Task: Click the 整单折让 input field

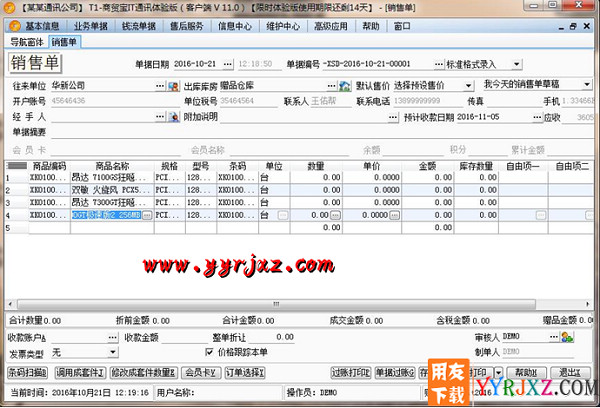Action: point(271,337)
